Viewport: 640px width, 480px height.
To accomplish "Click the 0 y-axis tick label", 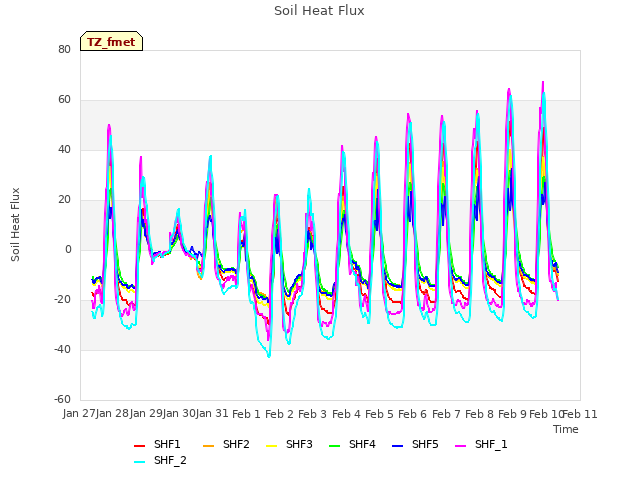I will (68, 249).
